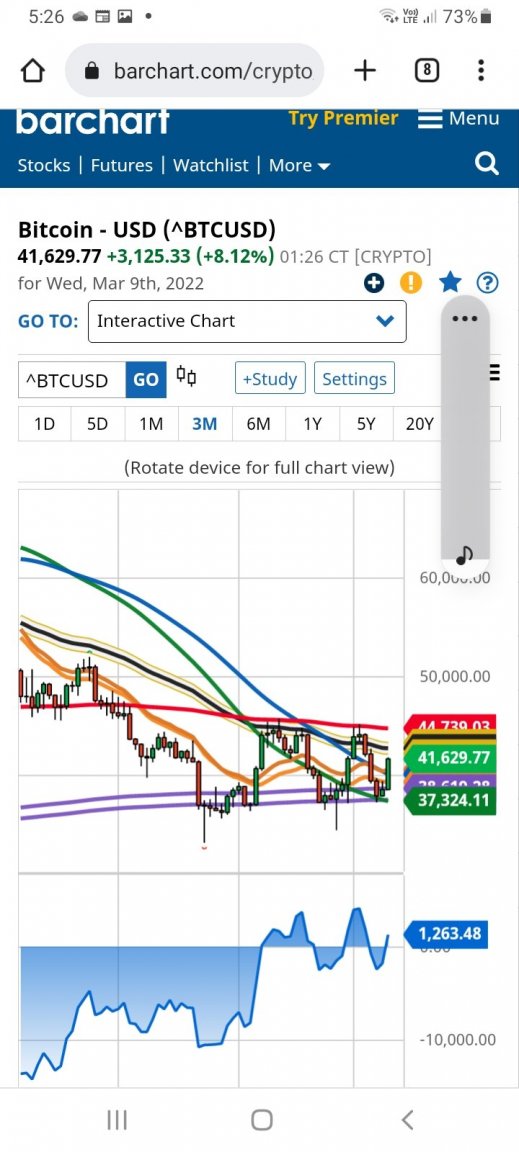Viewport: 519px width, 1152px height.
Task: Select the 1Y chart range
Action: point(312,424)
